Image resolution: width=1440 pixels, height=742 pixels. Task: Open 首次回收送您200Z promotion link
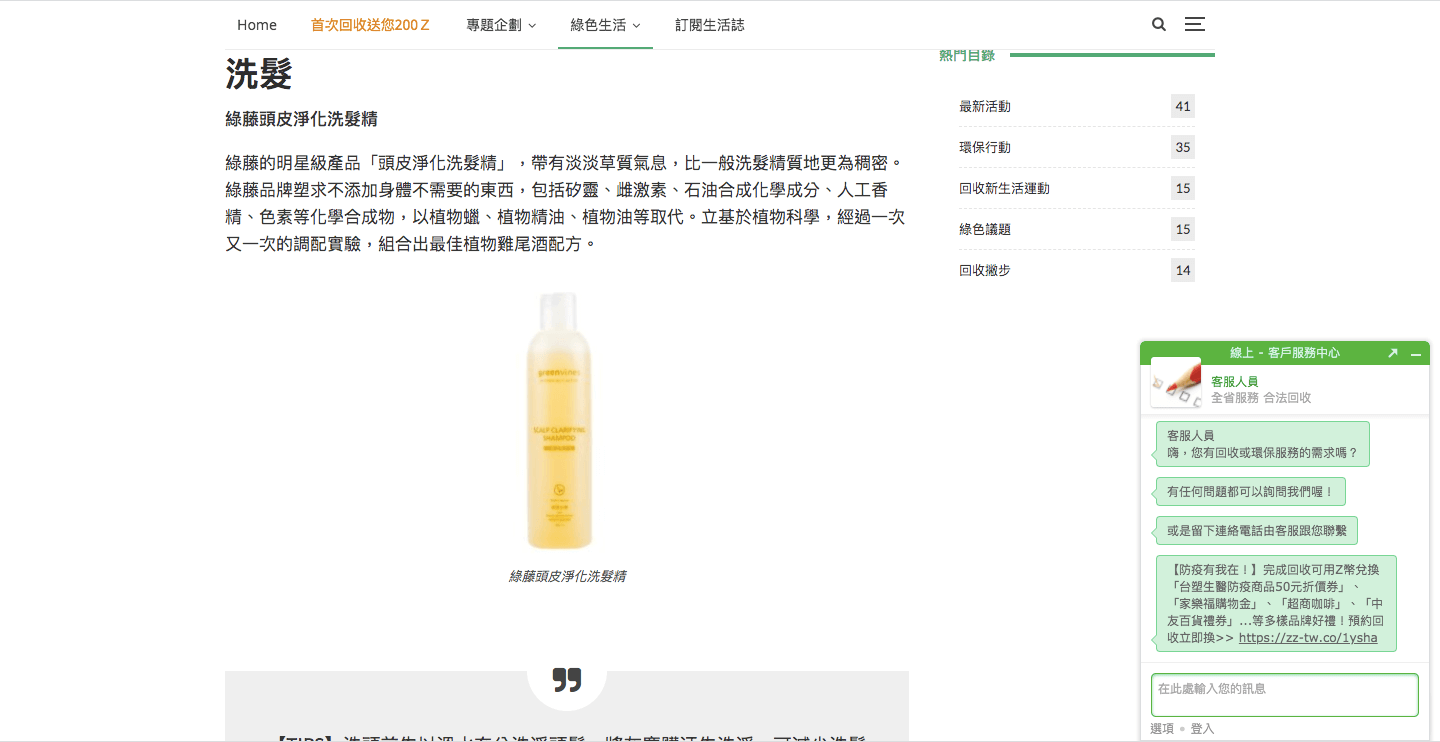point(370,25)
